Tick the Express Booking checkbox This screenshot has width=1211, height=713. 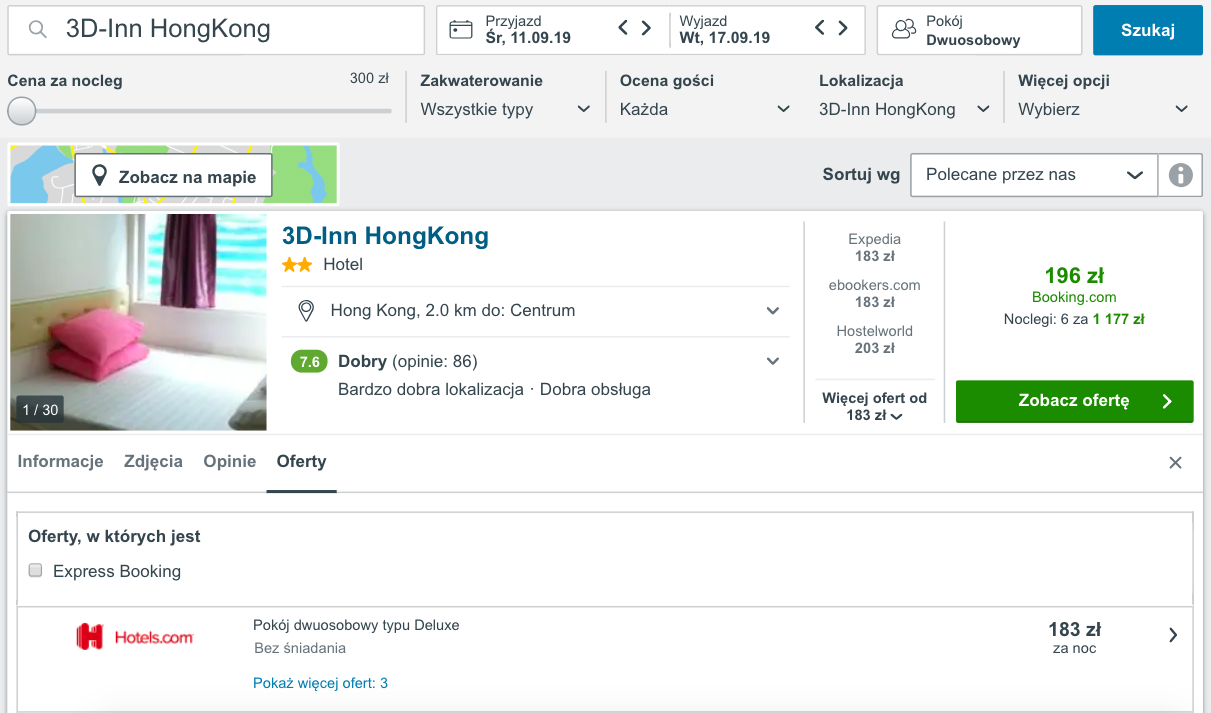pyautogui.click(x=35, y=571)
